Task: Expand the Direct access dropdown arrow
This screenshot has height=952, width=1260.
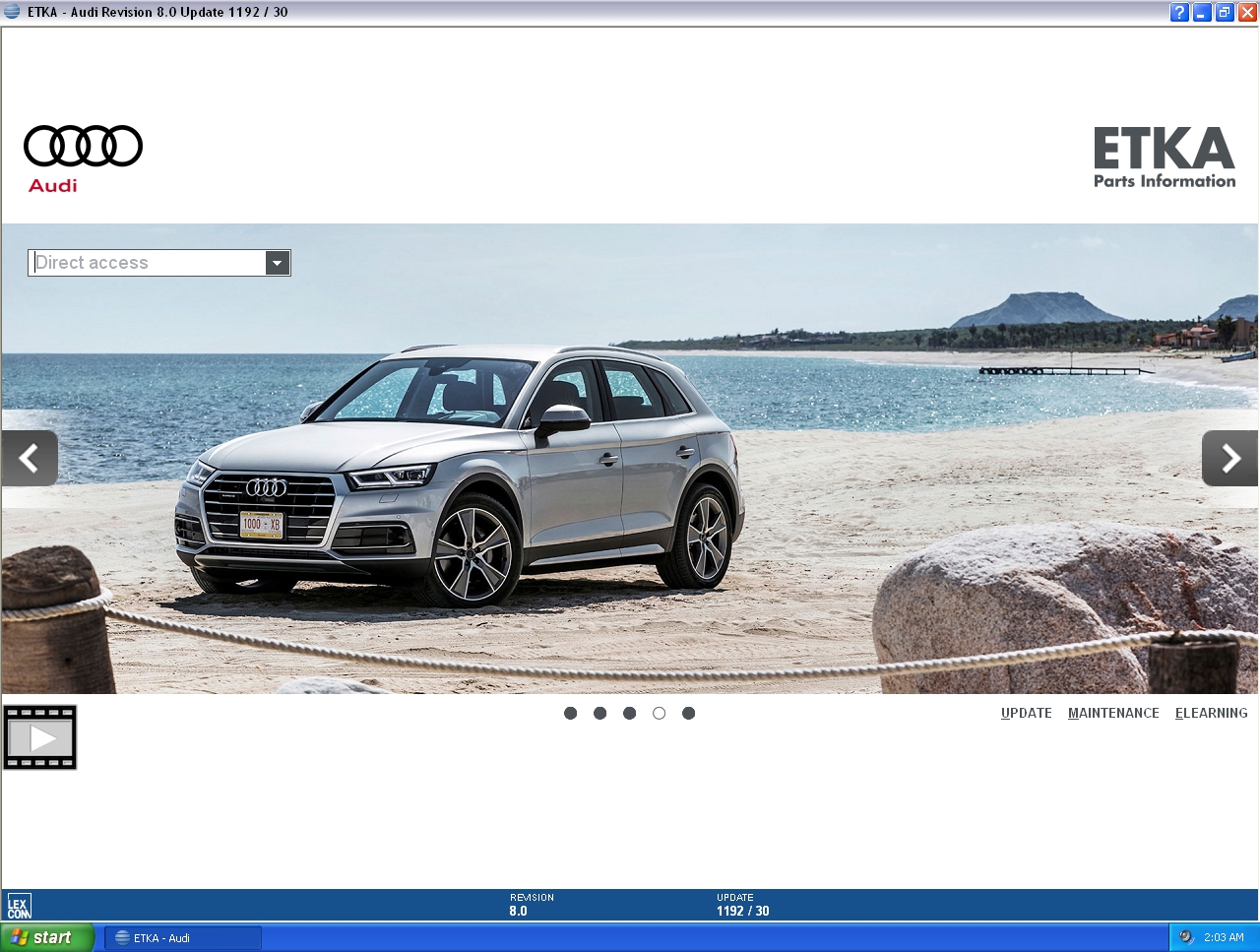Action: tap(278, 263)
